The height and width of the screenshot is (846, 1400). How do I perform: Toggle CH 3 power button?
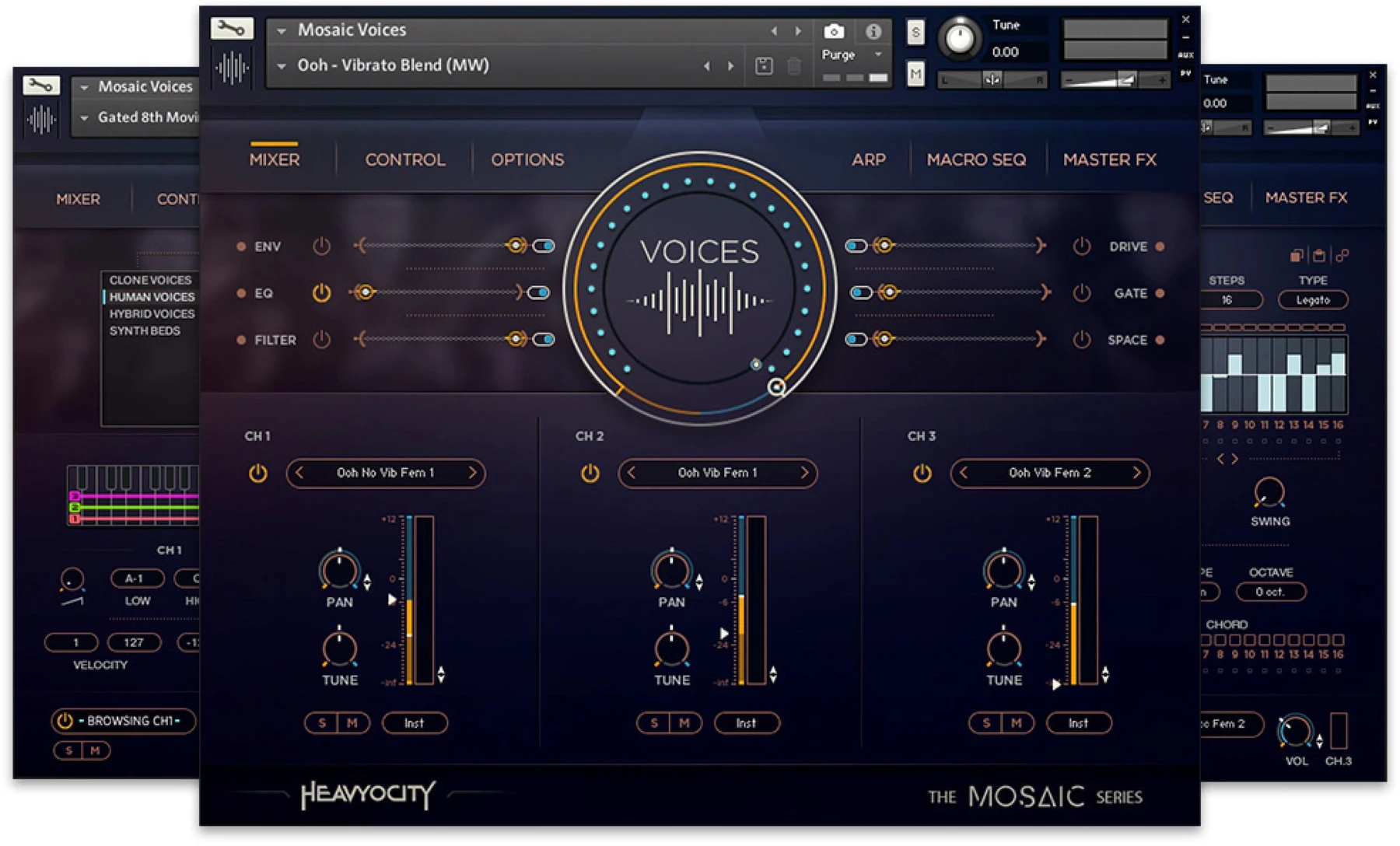[922, 473]
